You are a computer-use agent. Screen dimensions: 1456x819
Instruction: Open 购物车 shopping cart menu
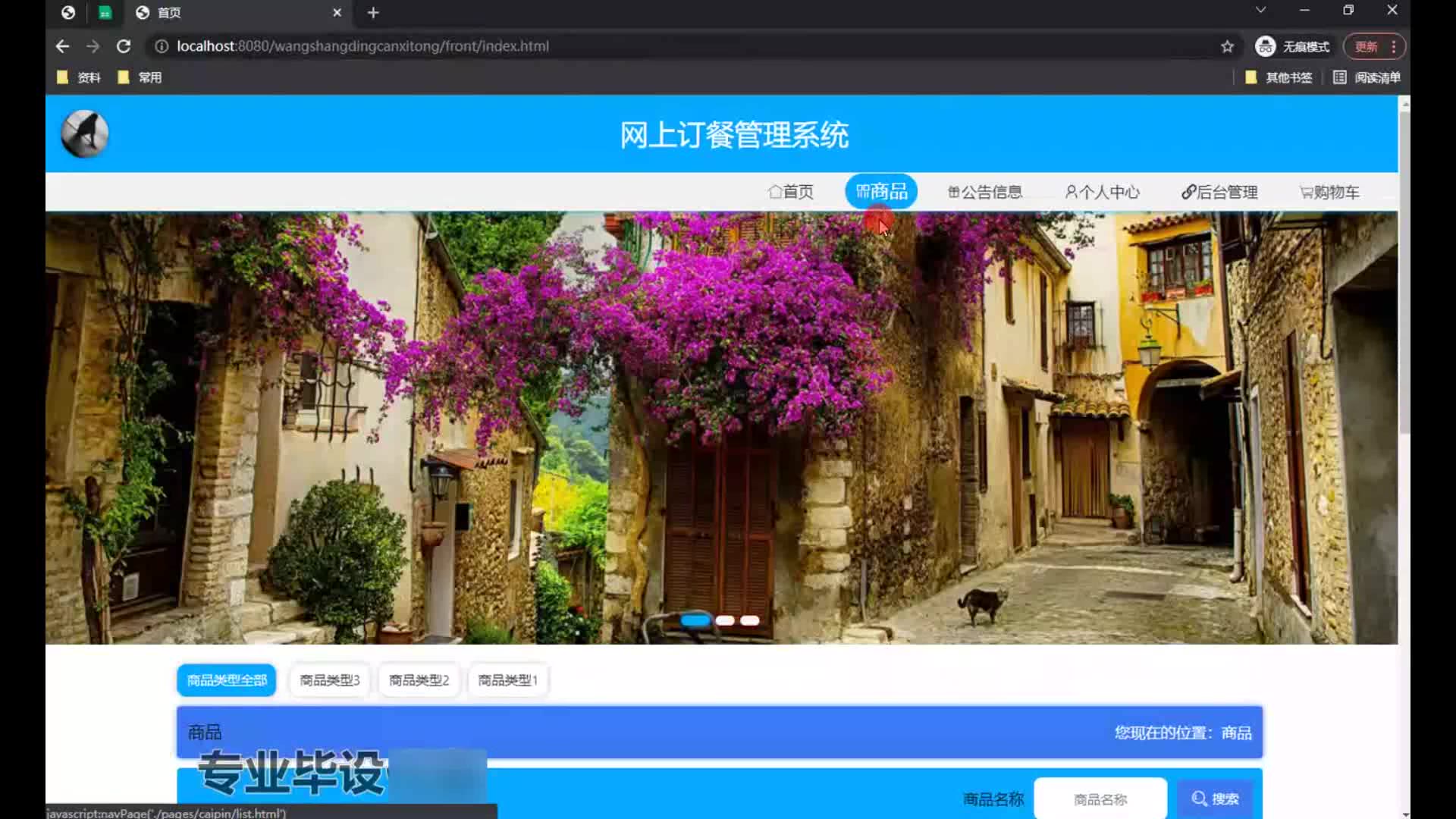point(1329,192)
